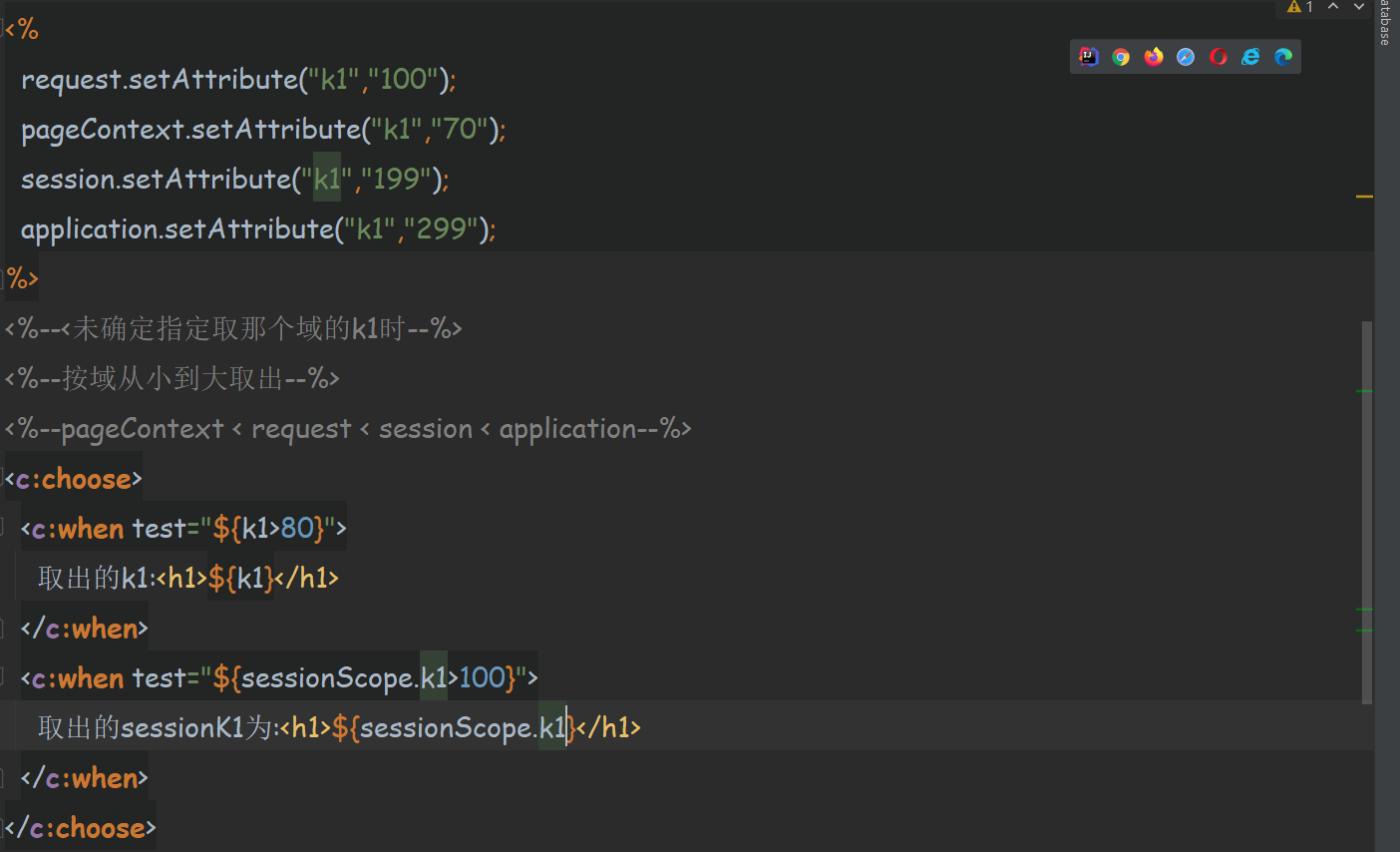Click first closing </c:when> tag
The image size is (1400, 852).
85,629
